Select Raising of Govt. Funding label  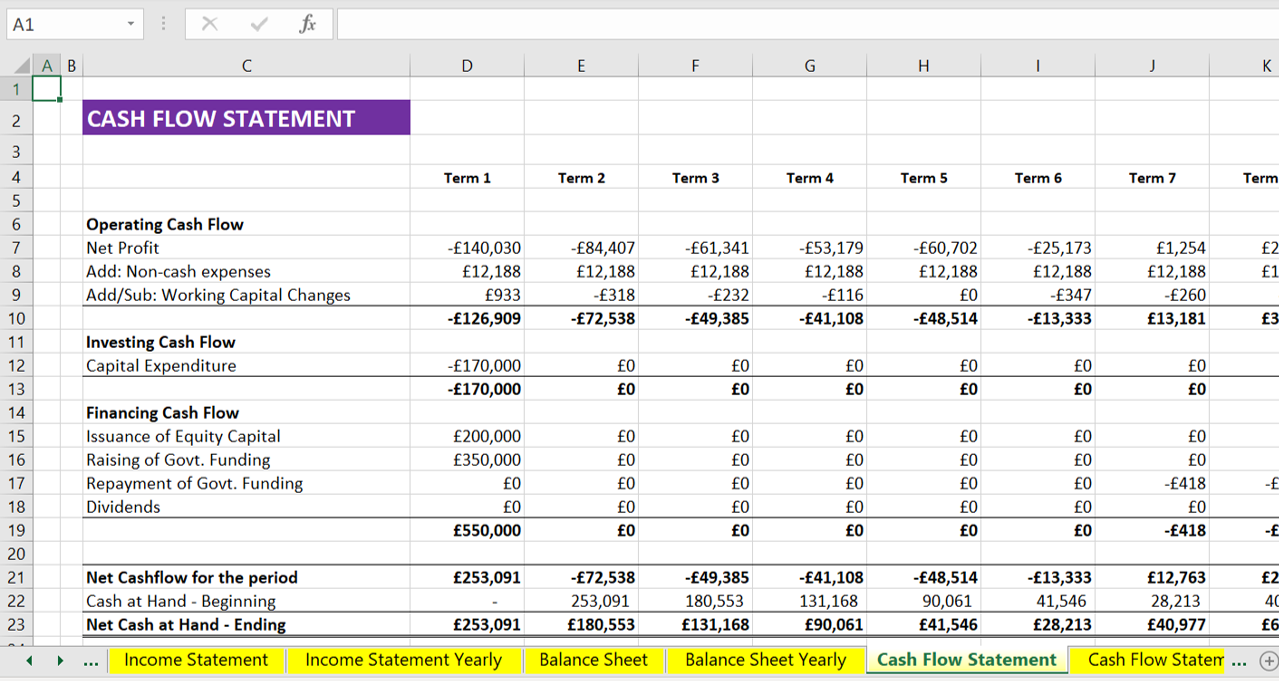tap(178, 460)
